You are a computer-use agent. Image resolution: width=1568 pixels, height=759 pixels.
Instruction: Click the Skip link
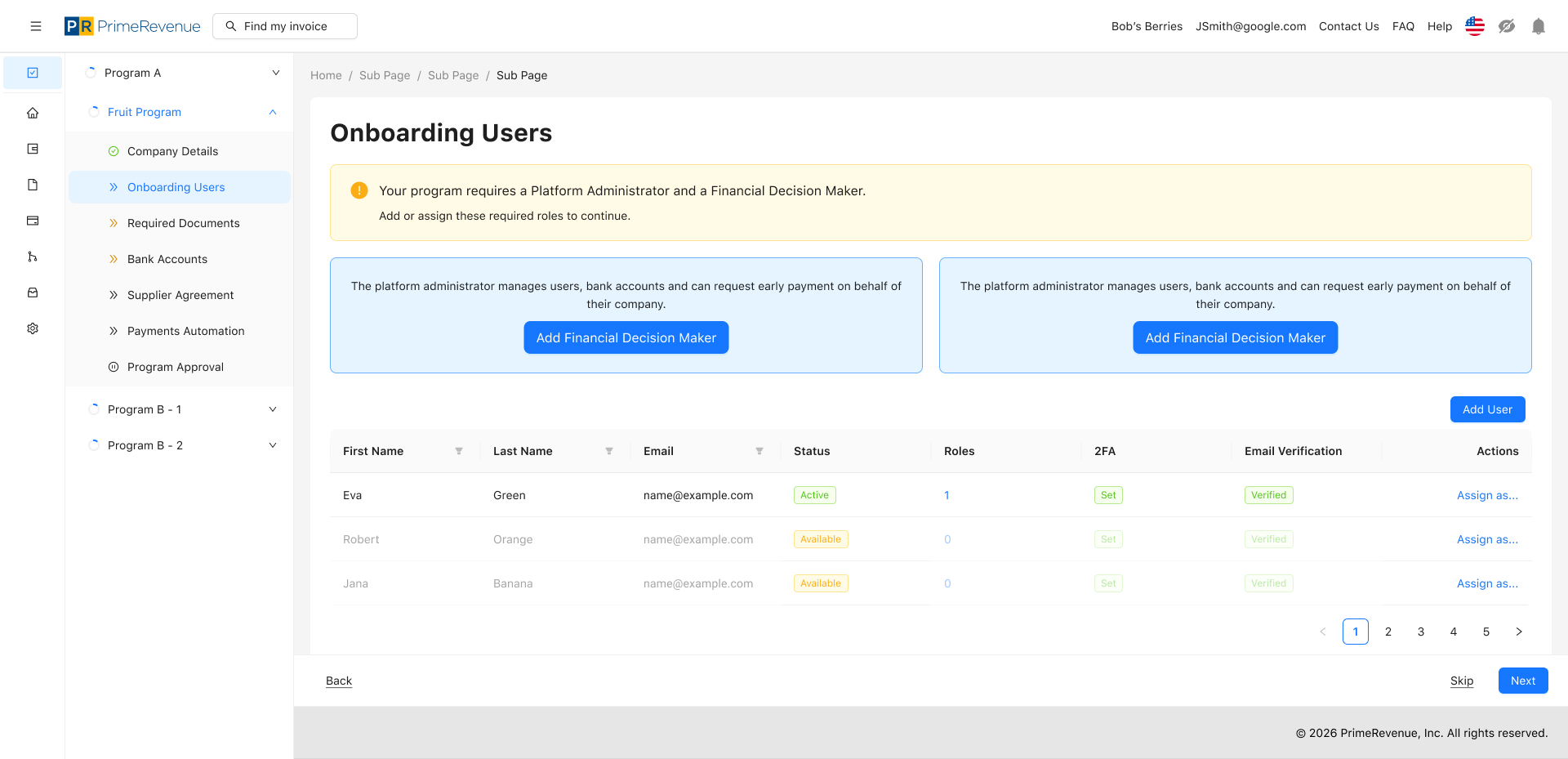(x=1462, y=681)
